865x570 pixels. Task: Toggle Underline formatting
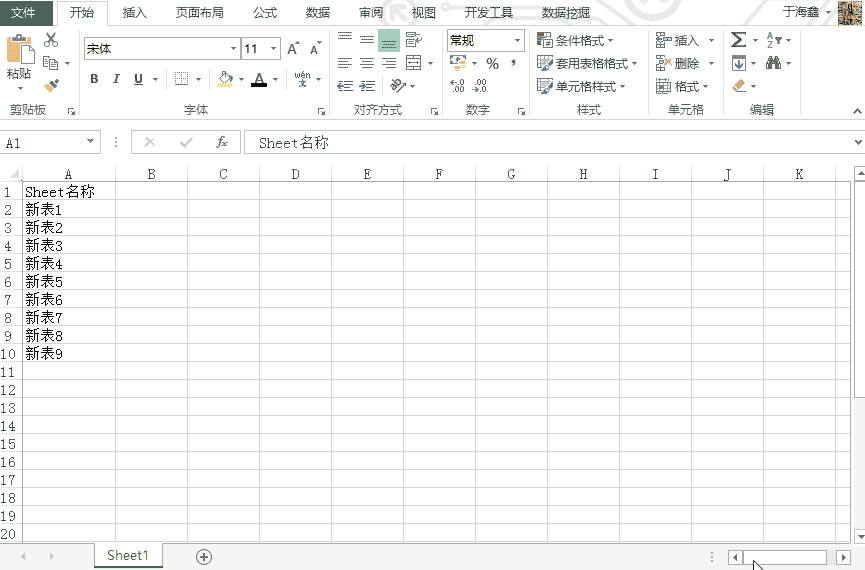(x=138, y=79)
